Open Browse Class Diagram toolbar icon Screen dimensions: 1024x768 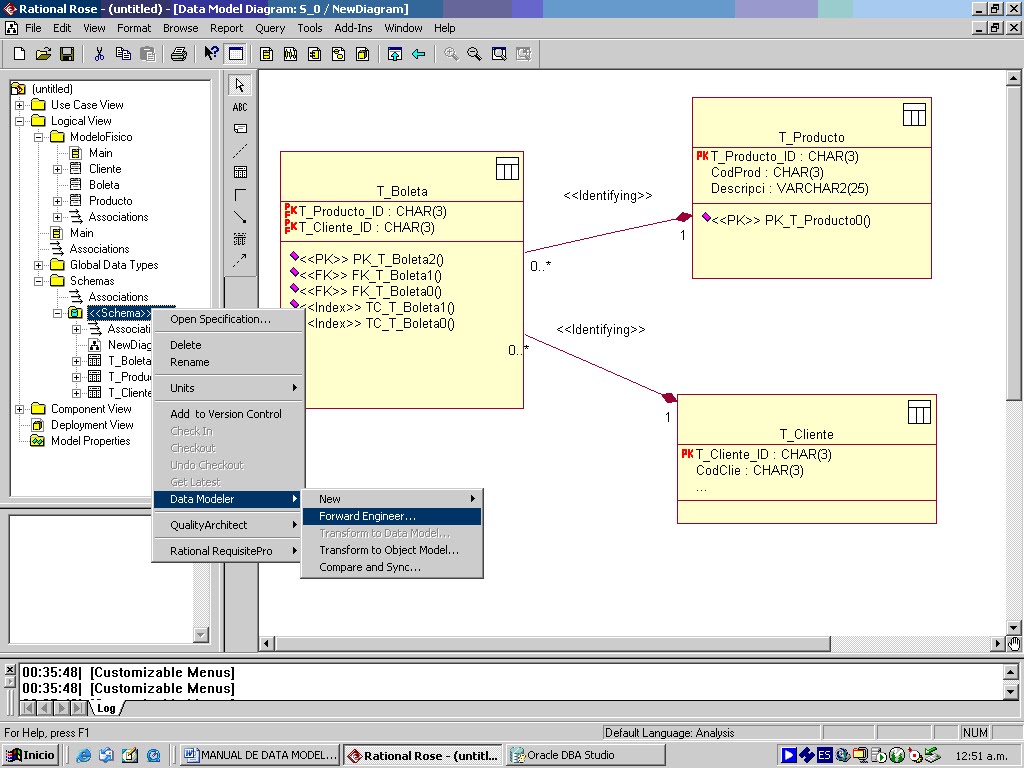click(x=266, y=54)
